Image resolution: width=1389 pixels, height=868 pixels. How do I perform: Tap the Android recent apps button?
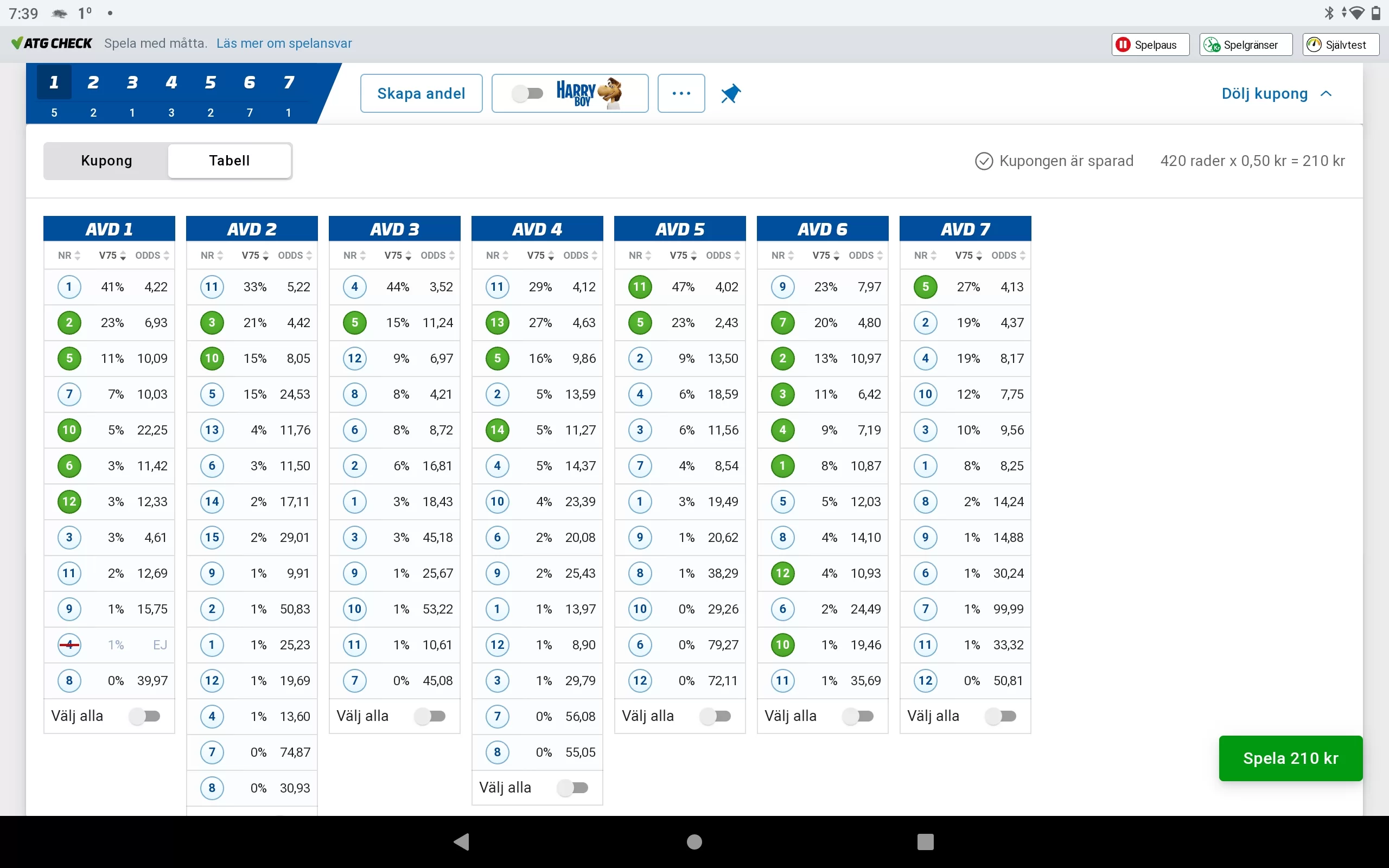click(x=925, y=841)
